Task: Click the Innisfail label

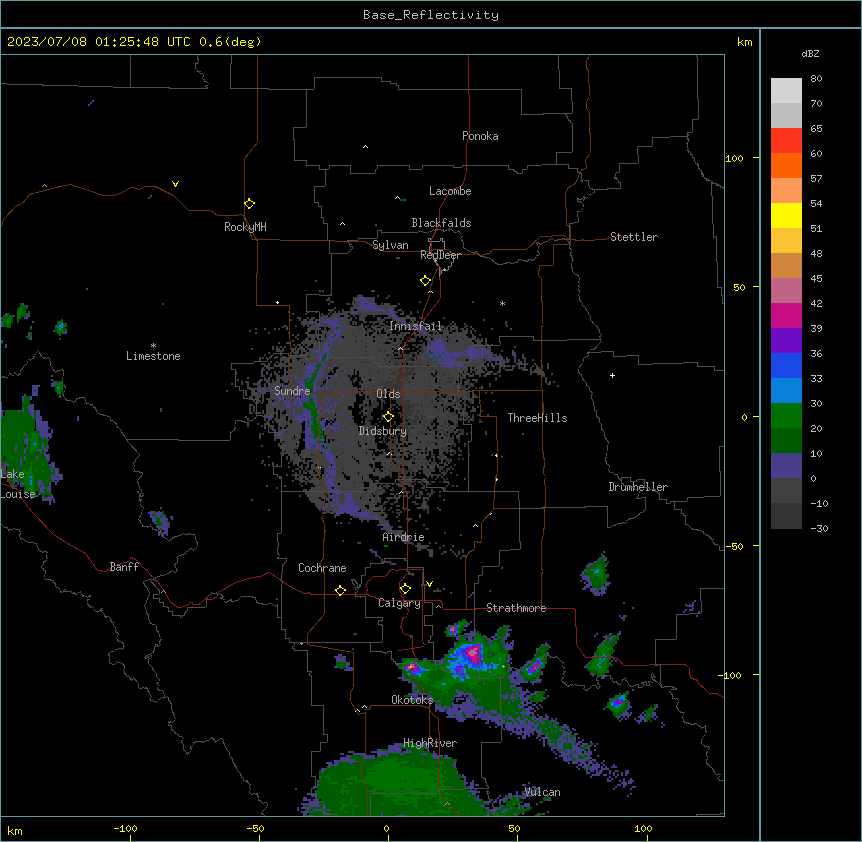Action: pos(416,326)
